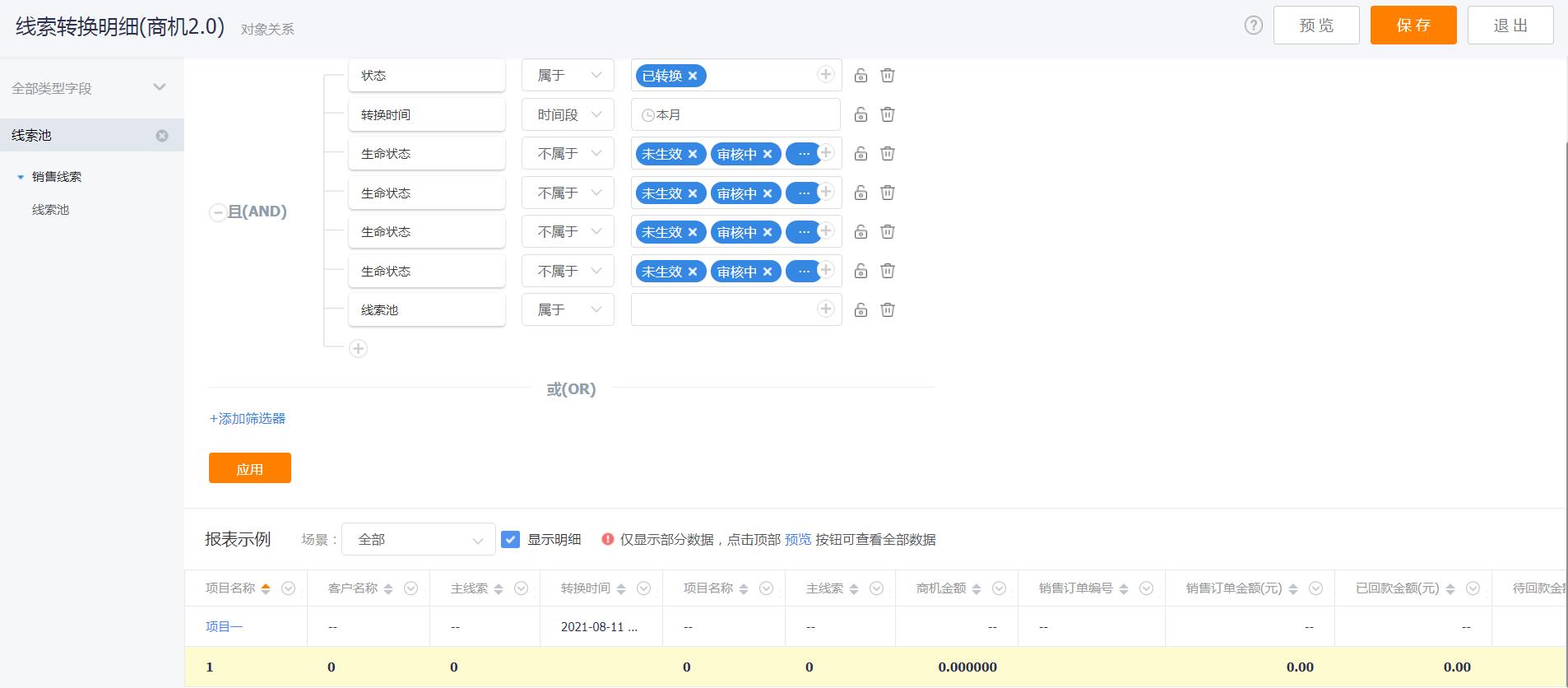Toggle the lock on the last 生命状态 row

[x=861, y=271]
